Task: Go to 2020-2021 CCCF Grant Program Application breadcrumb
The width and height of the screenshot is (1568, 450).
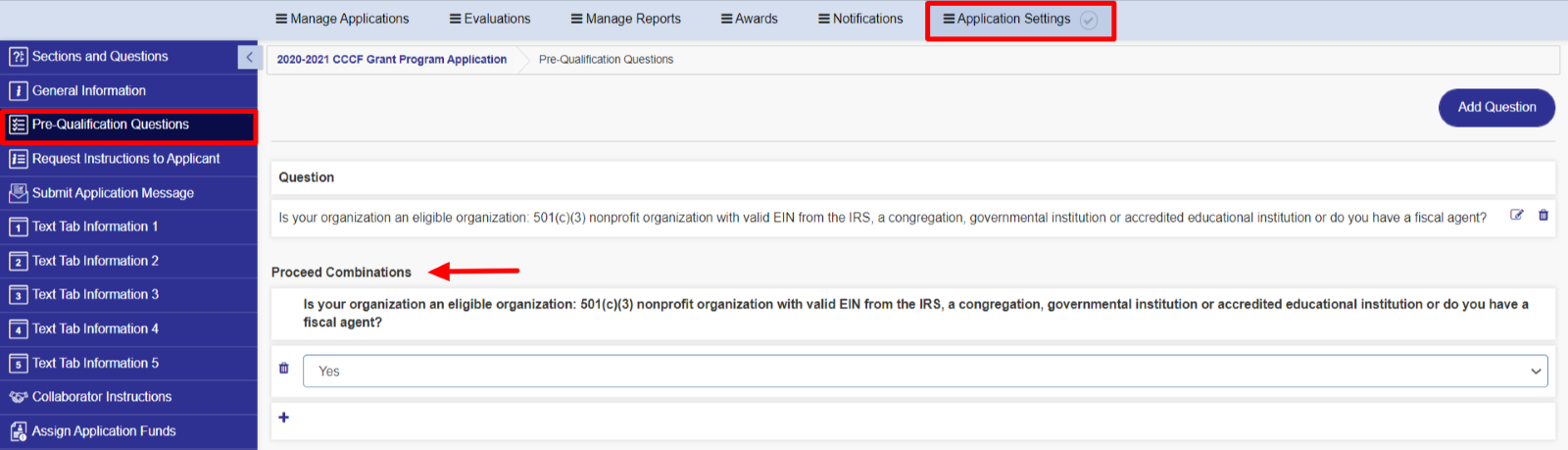Action: coord(391,60)
